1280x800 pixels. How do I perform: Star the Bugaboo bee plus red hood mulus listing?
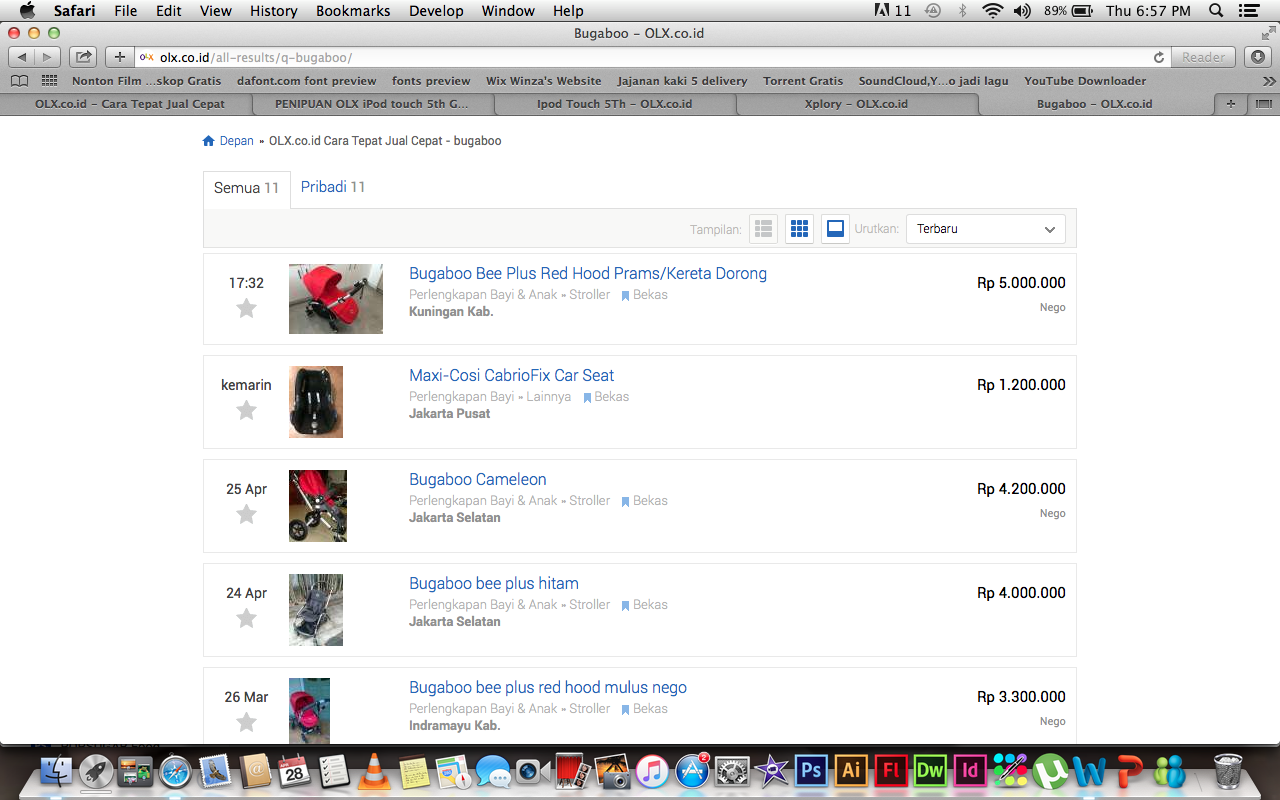(x=246, y=722)
